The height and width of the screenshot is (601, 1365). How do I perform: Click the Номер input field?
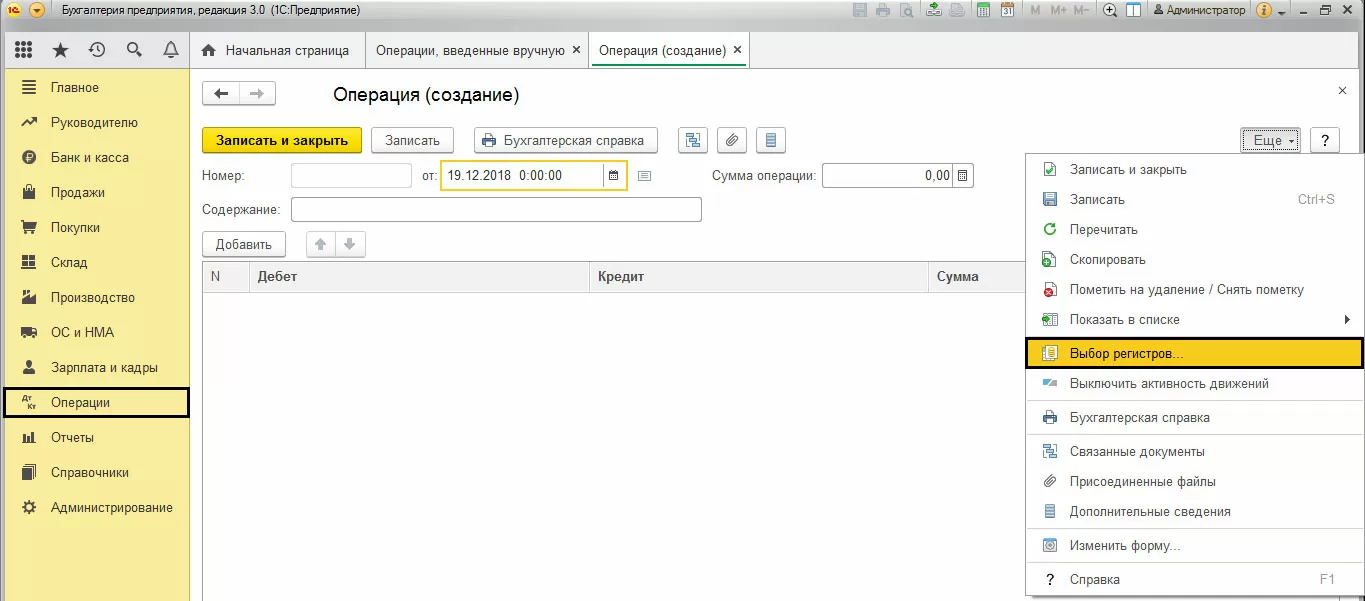coord(351,175)
